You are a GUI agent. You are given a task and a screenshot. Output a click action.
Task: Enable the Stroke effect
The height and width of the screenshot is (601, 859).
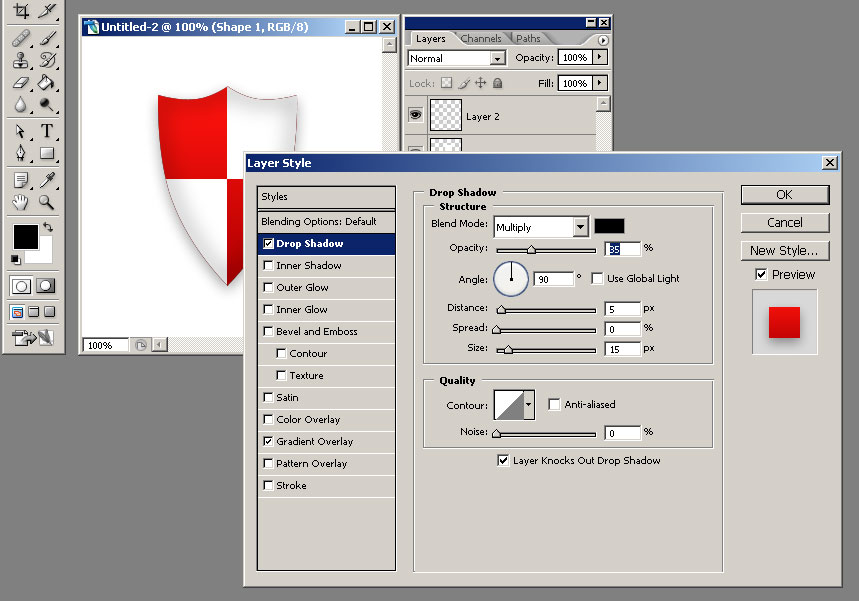pos(268,485)
